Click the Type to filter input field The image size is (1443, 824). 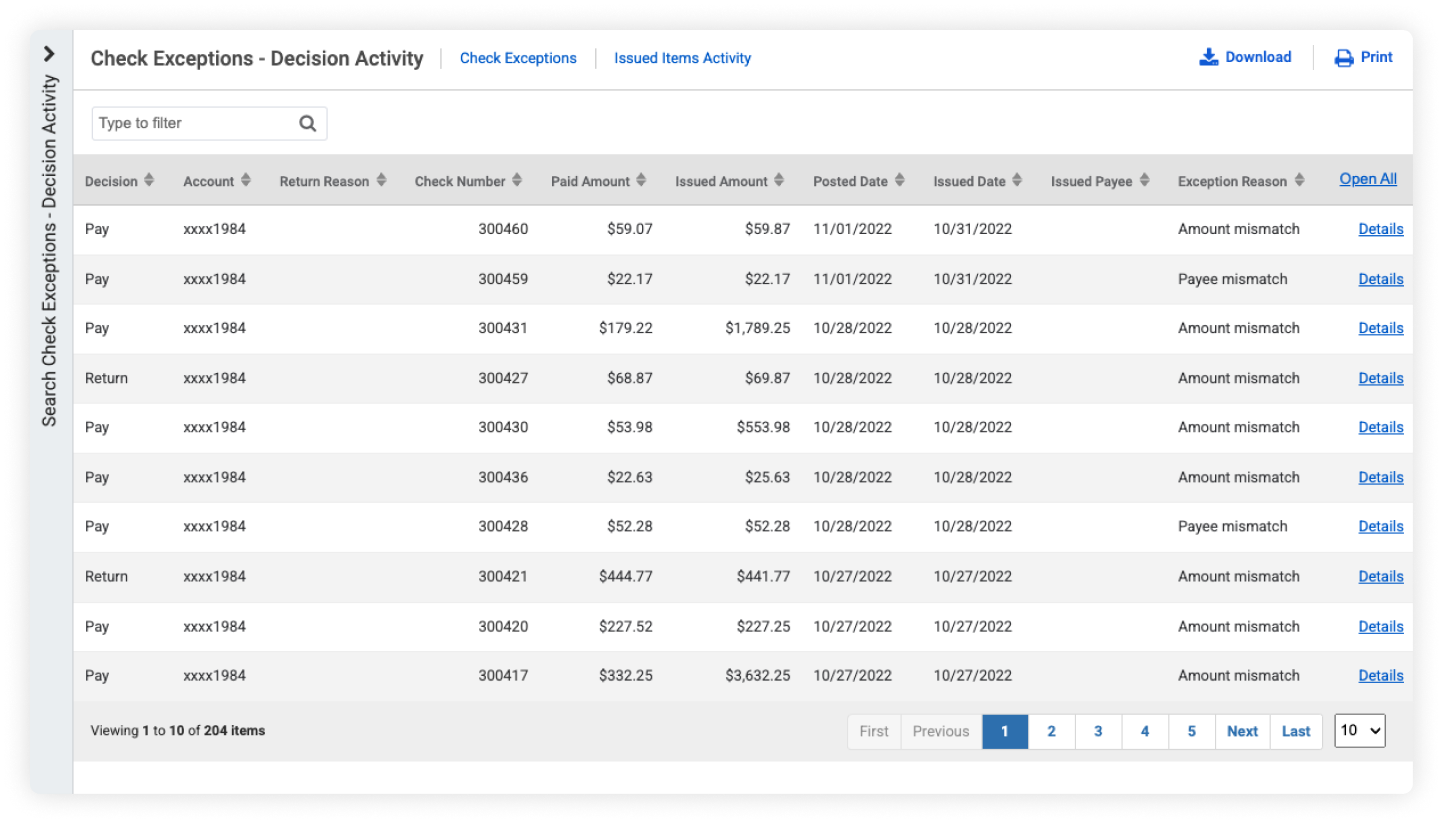coord(180,122)
